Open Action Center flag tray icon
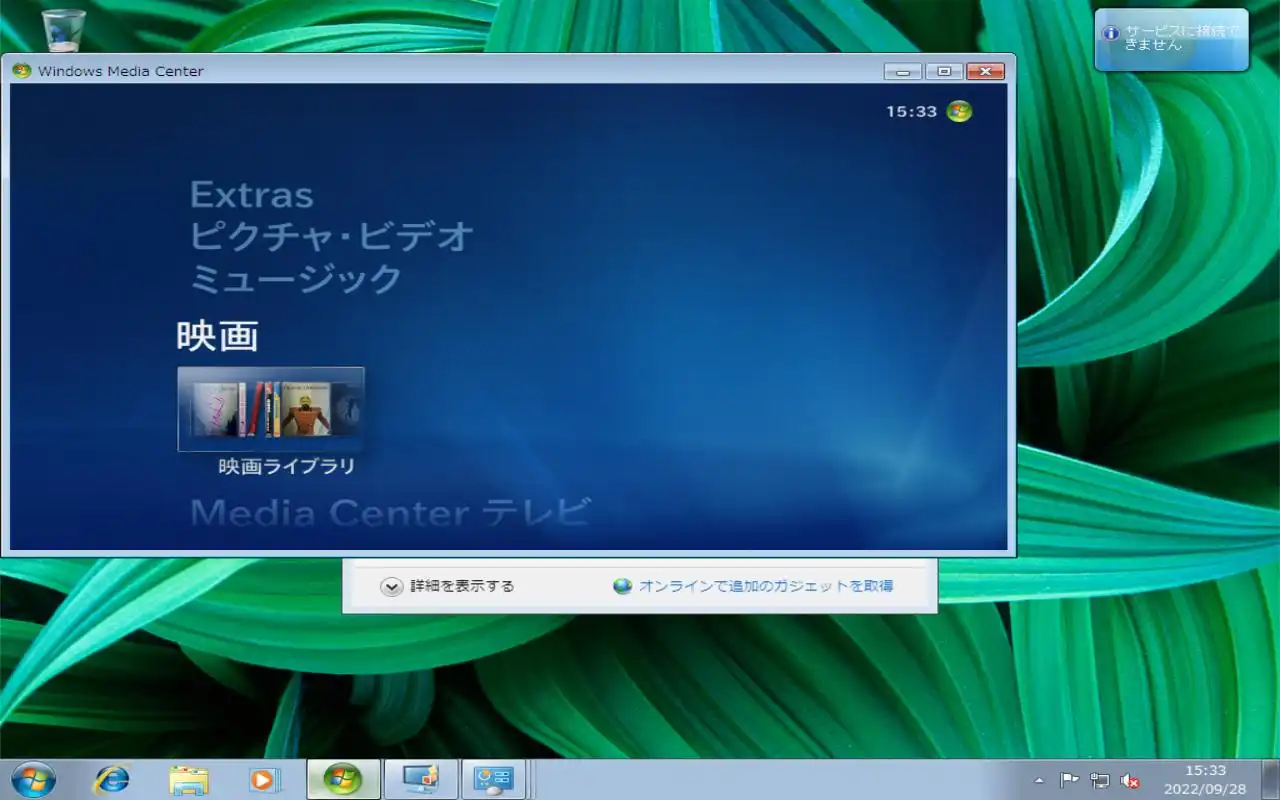This screenshot has width=1280, height=800. [x=1069, y=781]
